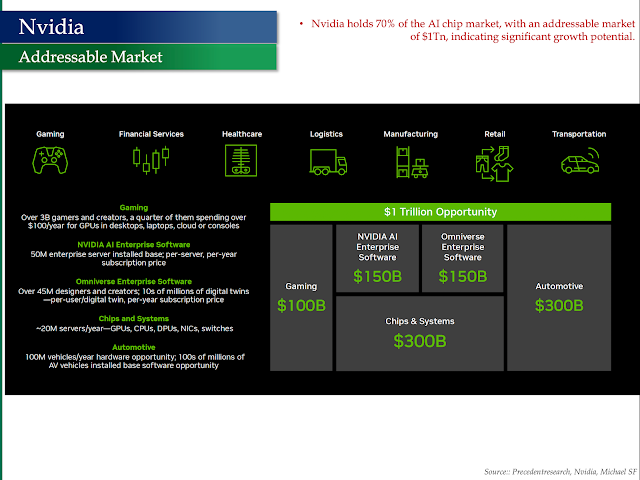The width and height of the screenshot is (640, 480).
Task: Click text '100M vehicles/year hardware opportunity'
Action: 100,357
